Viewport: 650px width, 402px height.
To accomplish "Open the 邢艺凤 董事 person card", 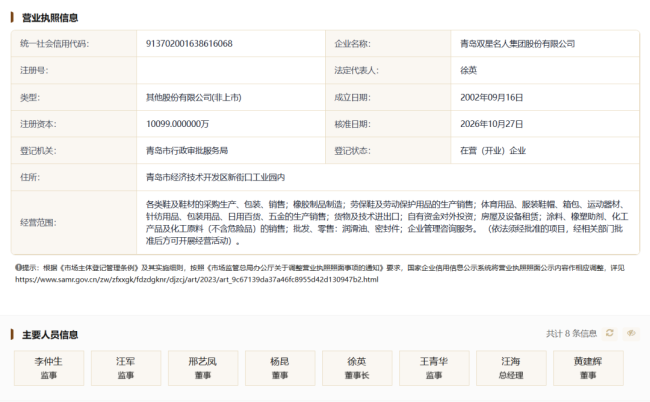I will 203,368.
